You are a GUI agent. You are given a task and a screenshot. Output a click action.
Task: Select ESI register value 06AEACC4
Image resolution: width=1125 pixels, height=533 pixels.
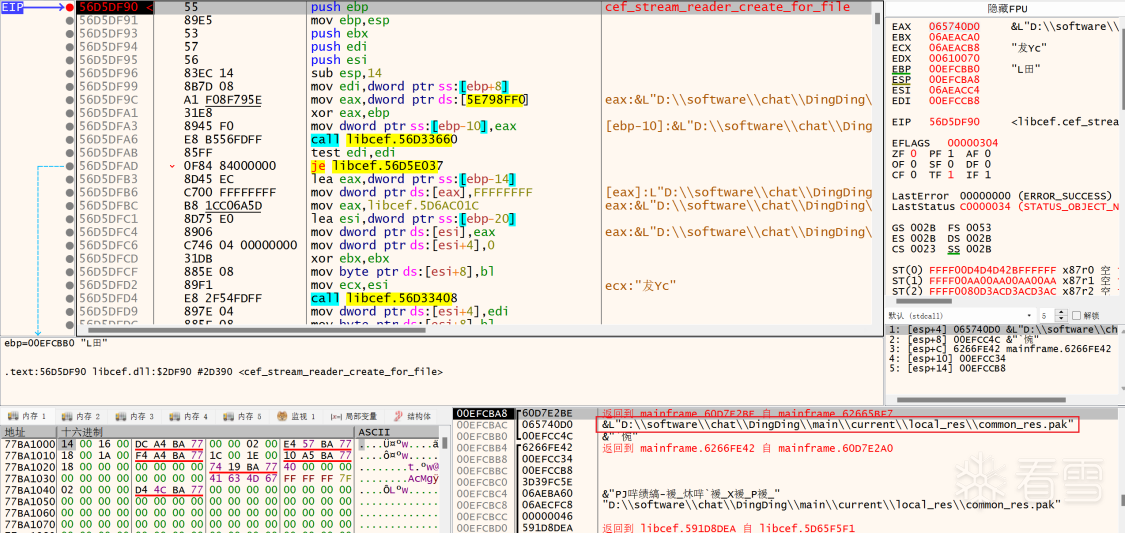click(953, 90)
